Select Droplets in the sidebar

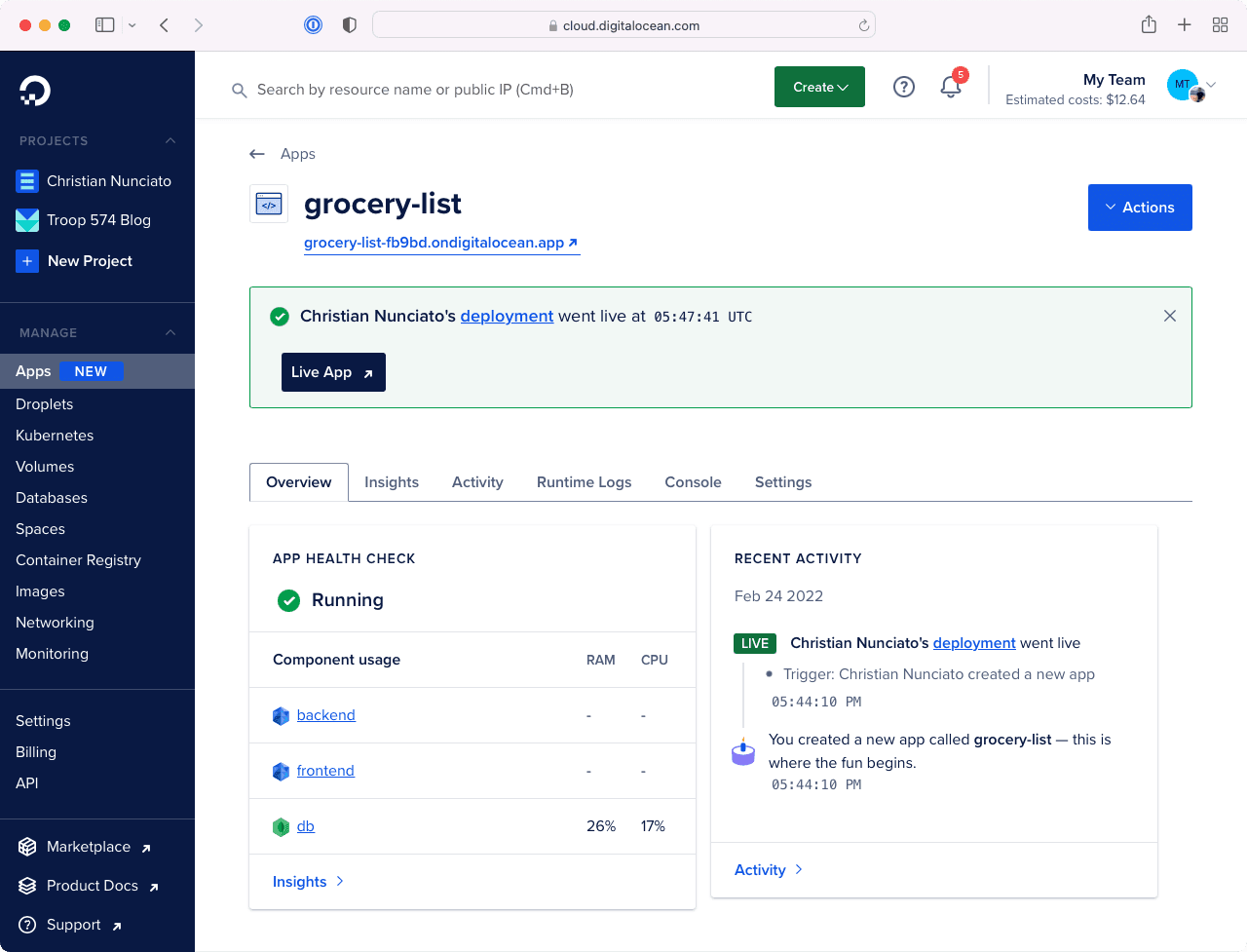point(45,404)
